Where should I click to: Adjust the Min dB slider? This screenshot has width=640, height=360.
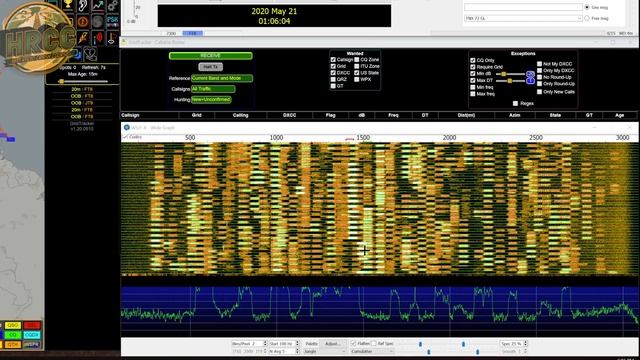(510, 74)
